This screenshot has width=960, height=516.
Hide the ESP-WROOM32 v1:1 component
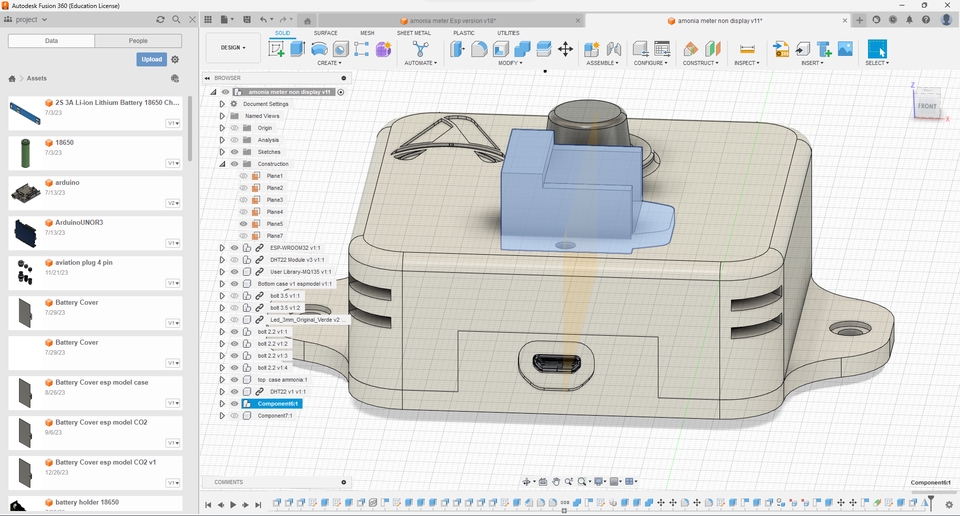234,248
